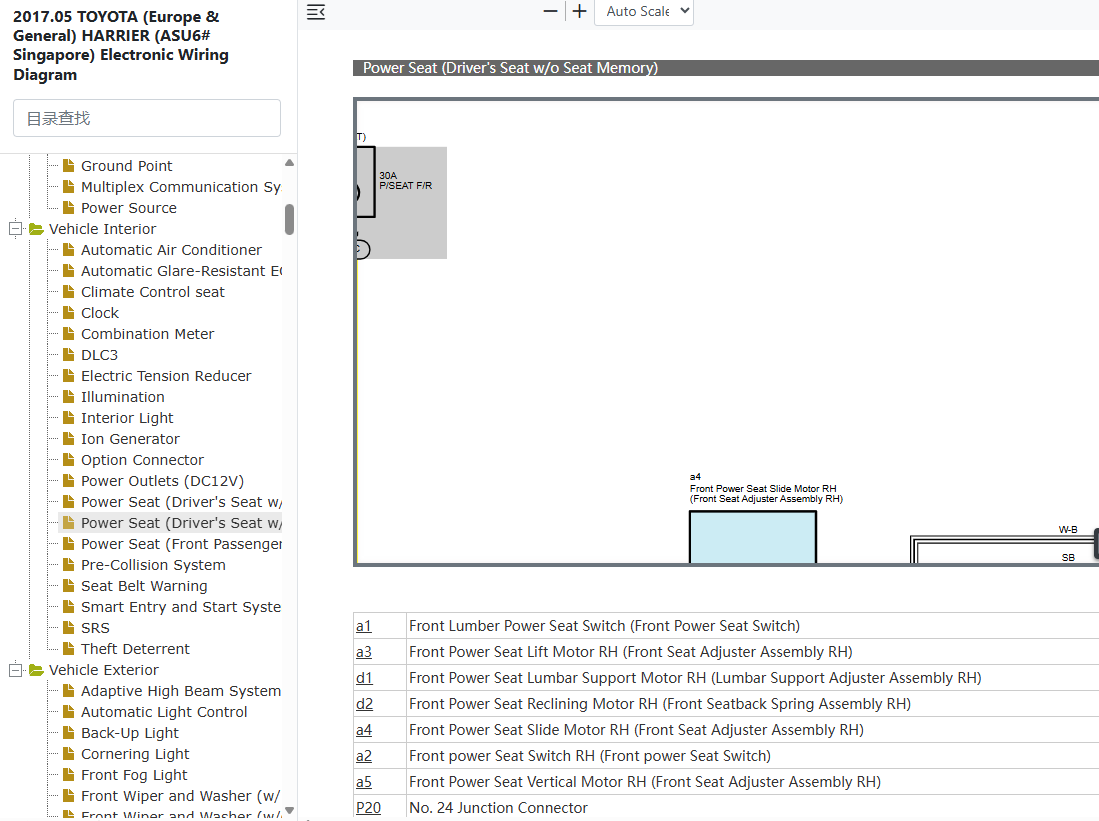Zoom out with the minus icon

click(550, 11)
